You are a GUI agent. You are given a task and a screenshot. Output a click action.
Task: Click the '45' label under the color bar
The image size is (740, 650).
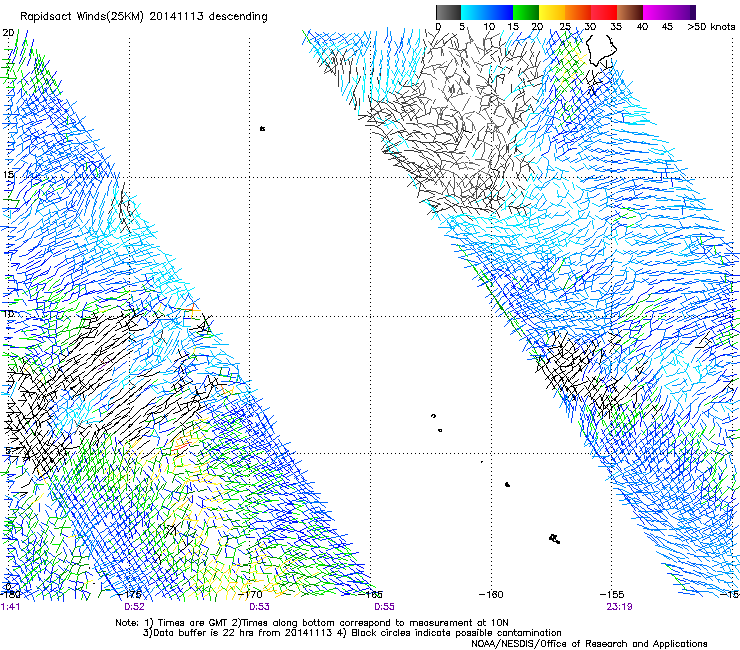(667, 27)
